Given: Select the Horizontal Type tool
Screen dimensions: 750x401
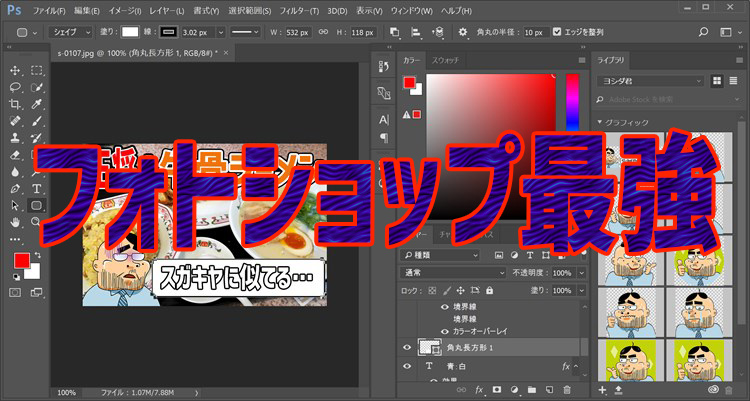Looking at the screenshot, I should pyautogui.click(x=36, y=189).
